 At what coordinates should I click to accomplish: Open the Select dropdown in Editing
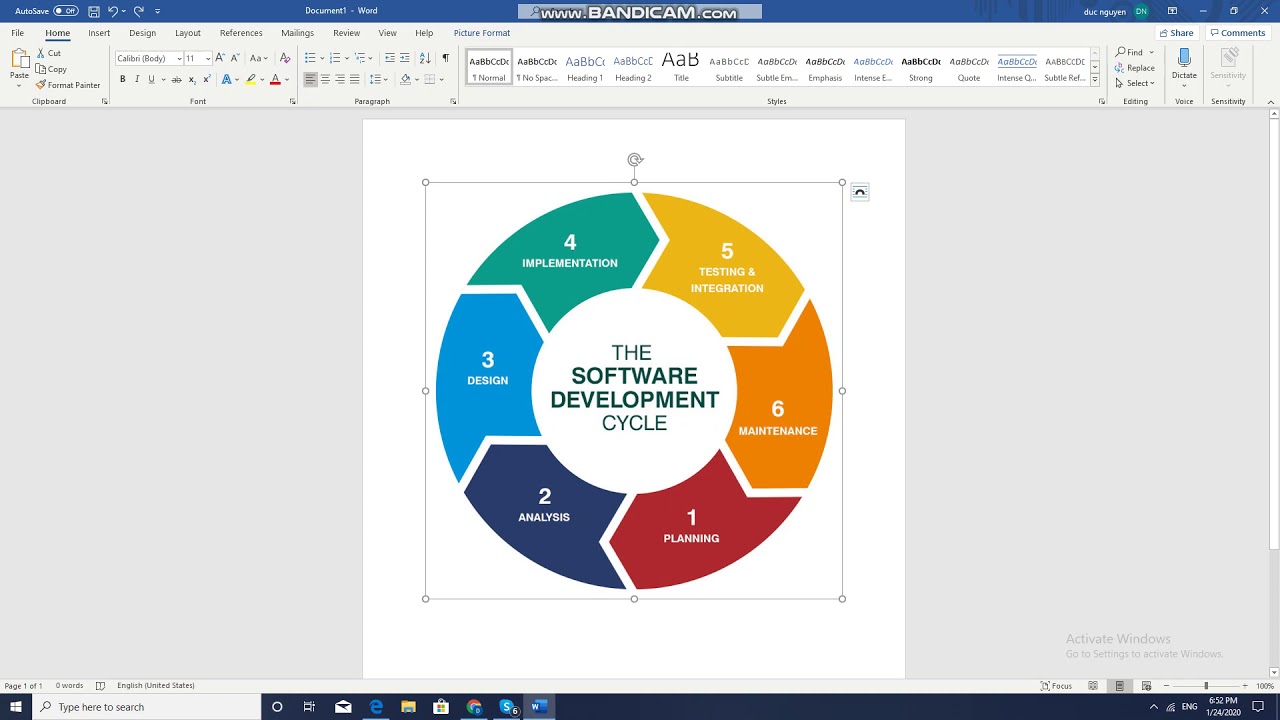1135,83
